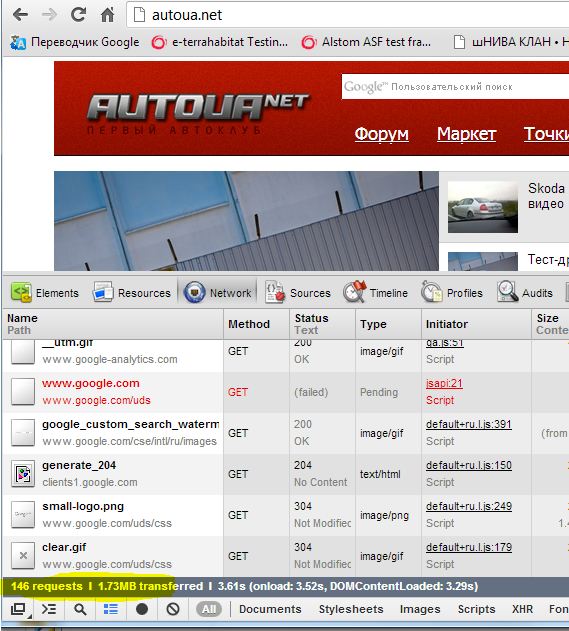Select the Network devtools panel
This screenshot has width=569, height=631.
point(217,293)
